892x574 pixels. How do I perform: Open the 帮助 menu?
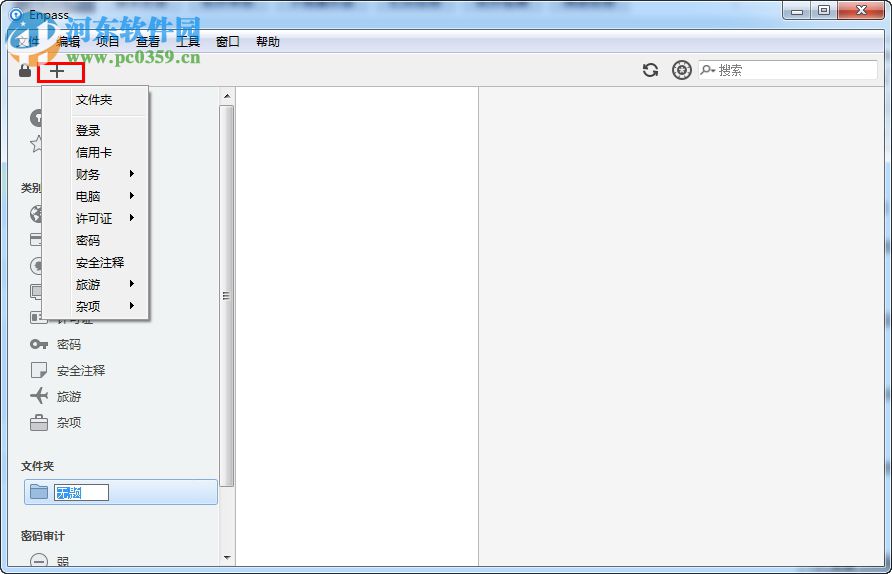tap(267, 42)
